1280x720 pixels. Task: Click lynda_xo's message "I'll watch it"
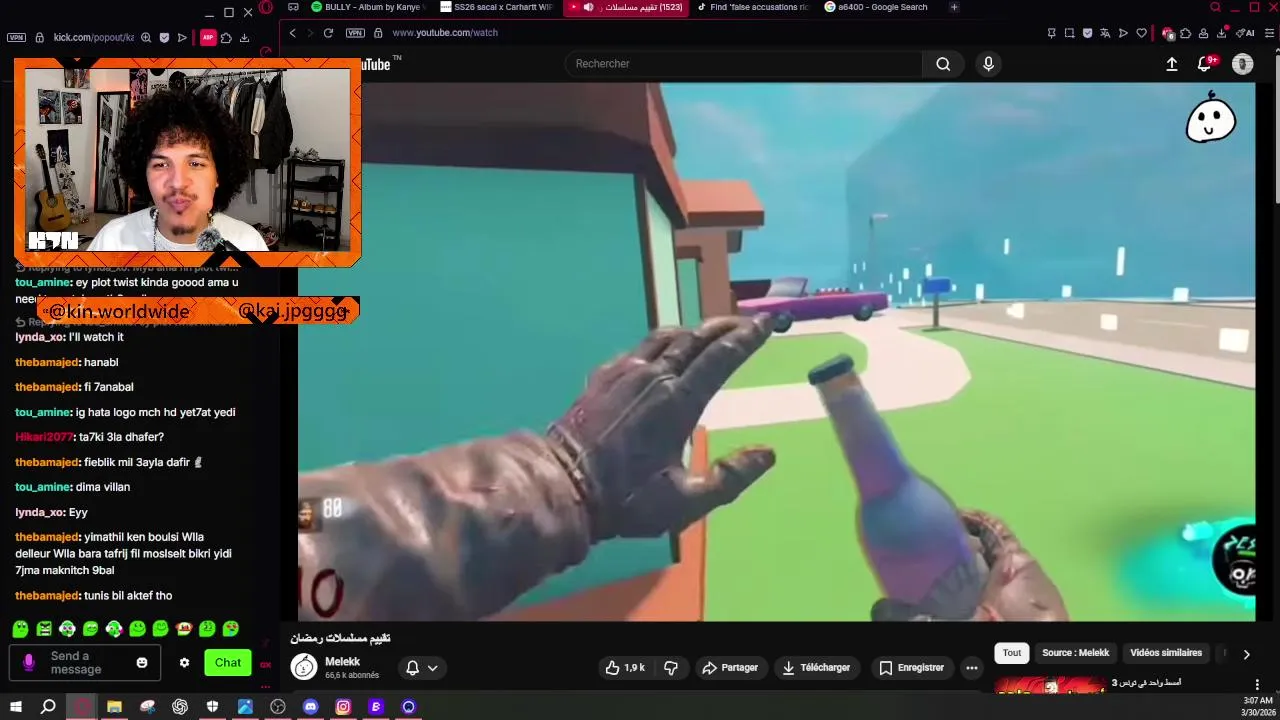(96, 337)
